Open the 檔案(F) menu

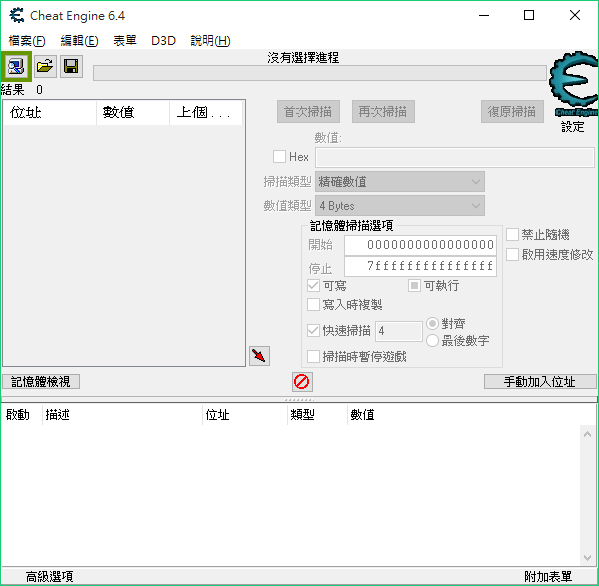[x=27, y=40]
